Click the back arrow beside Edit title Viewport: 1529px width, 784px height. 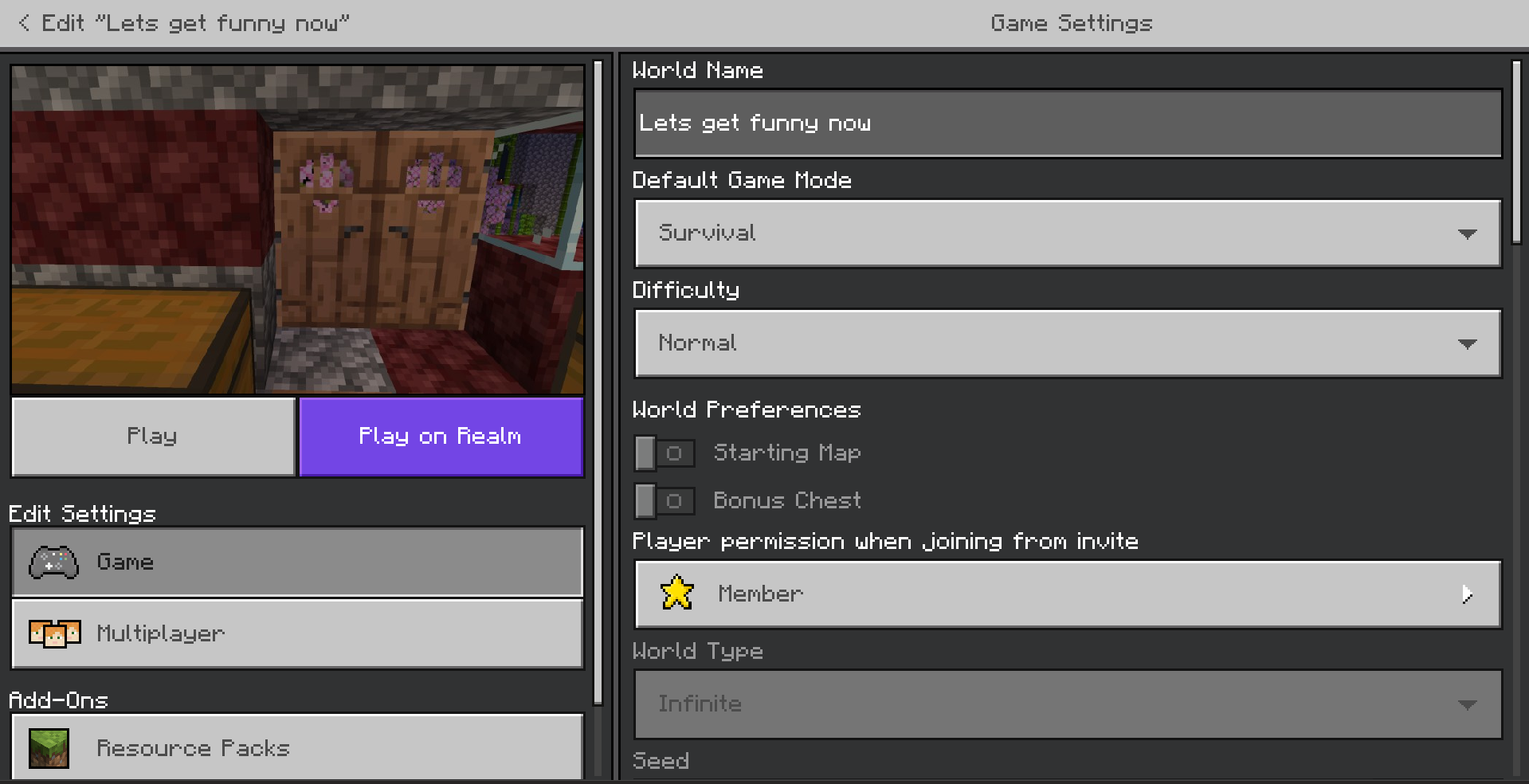[x=24, y=23]
